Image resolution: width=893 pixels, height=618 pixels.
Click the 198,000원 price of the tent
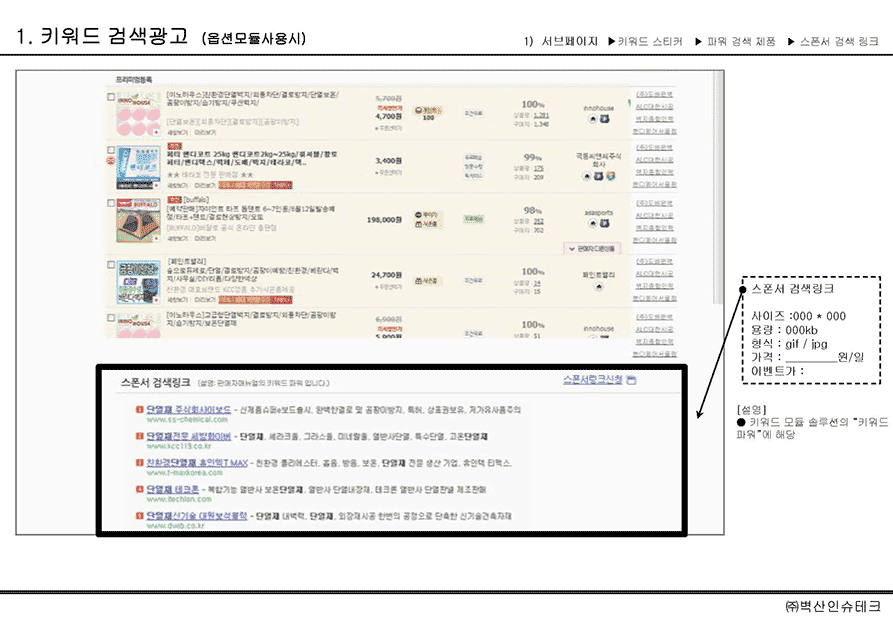(x=385, y=218)
